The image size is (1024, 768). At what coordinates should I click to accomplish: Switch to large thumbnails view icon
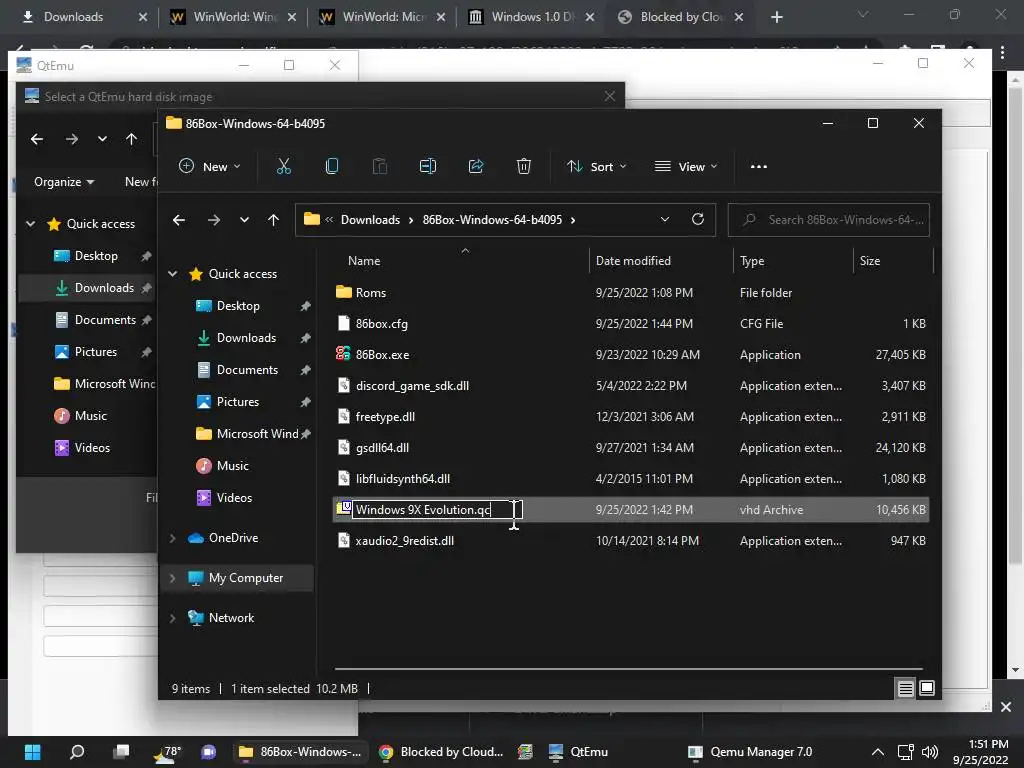point(927,688)
